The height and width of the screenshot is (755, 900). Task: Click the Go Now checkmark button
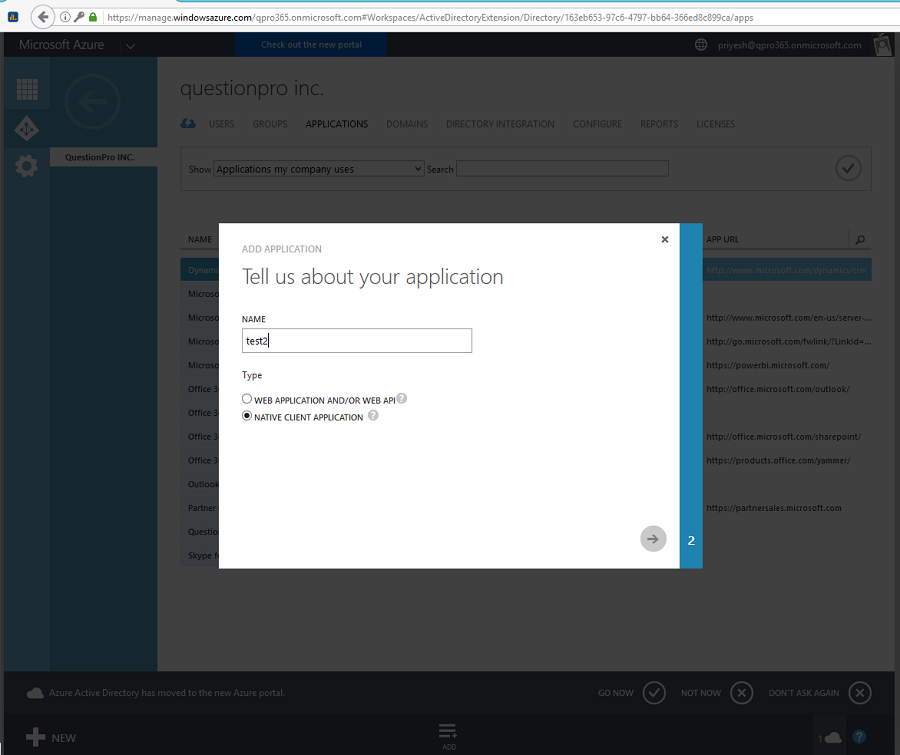[x=654, y=692]
